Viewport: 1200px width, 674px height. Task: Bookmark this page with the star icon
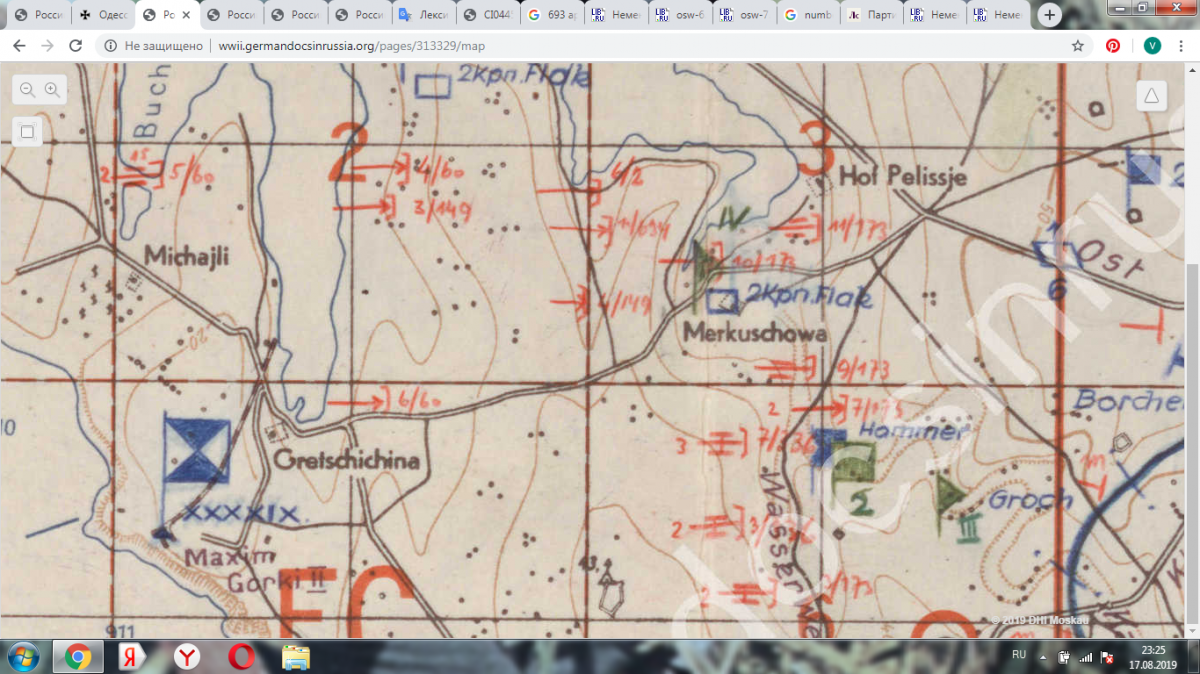pos(1077,46)
